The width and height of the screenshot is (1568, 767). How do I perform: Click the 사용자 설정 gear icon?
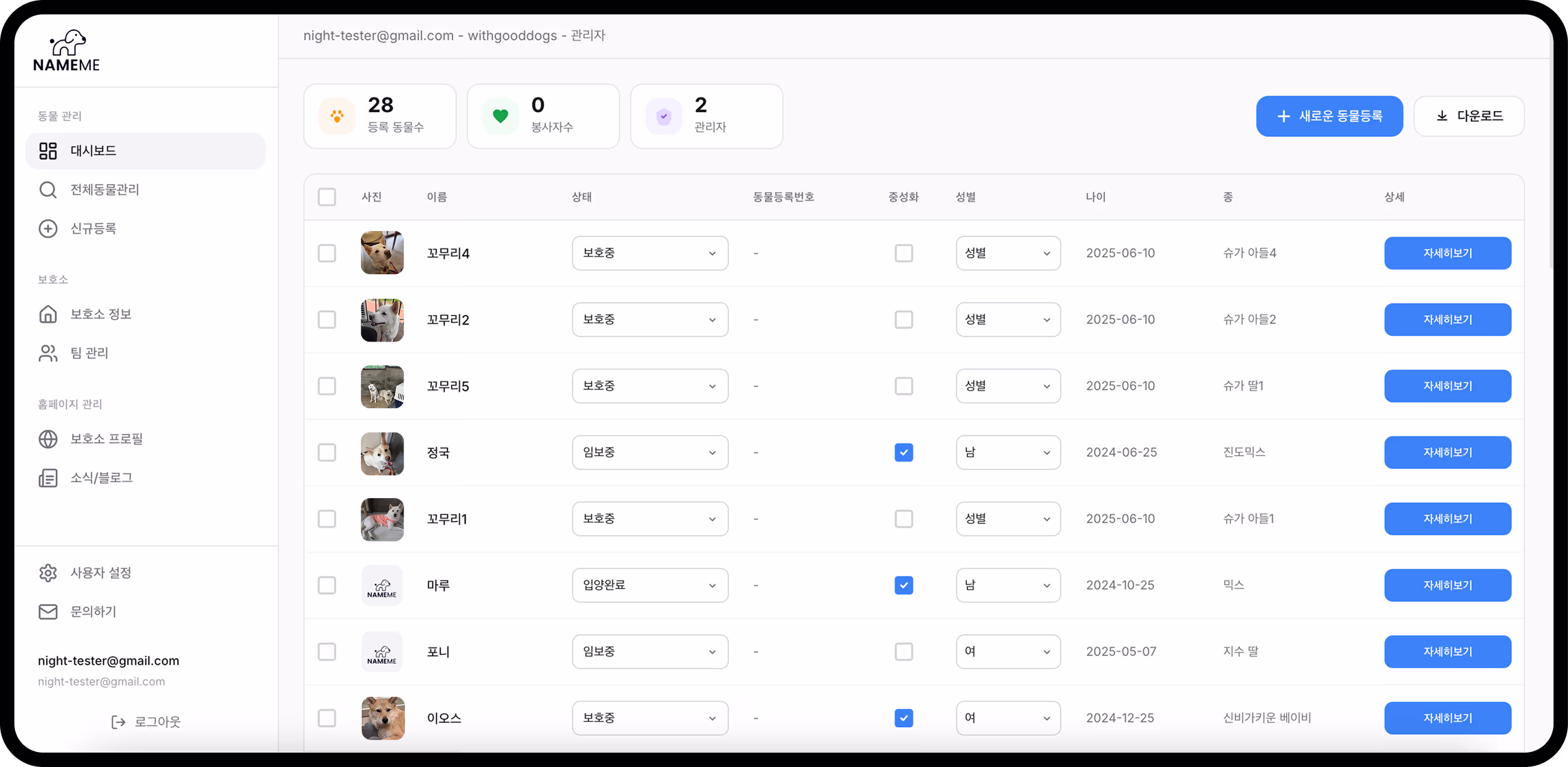click(x=48, y=572)
